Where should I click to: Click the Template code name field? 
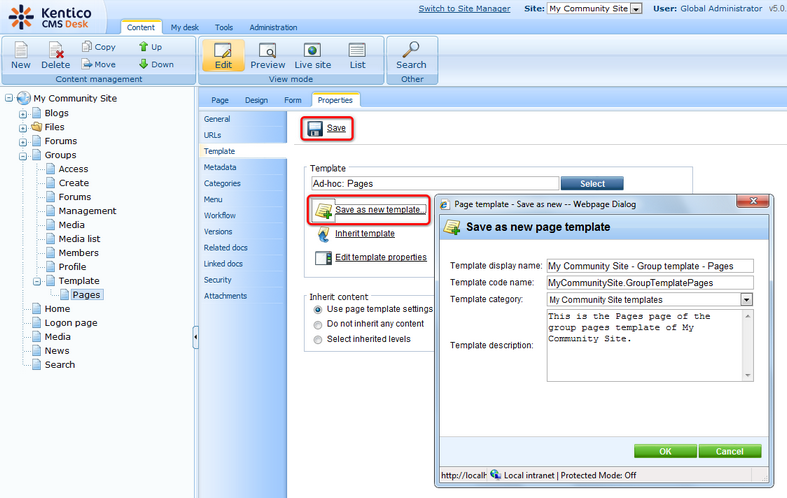[650, 283]
